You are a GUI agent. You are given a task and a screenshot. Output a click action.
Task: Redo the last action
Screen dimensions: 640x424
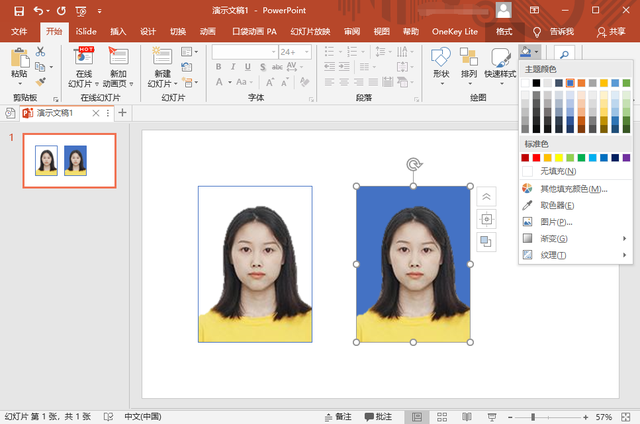tap(61, 11)
